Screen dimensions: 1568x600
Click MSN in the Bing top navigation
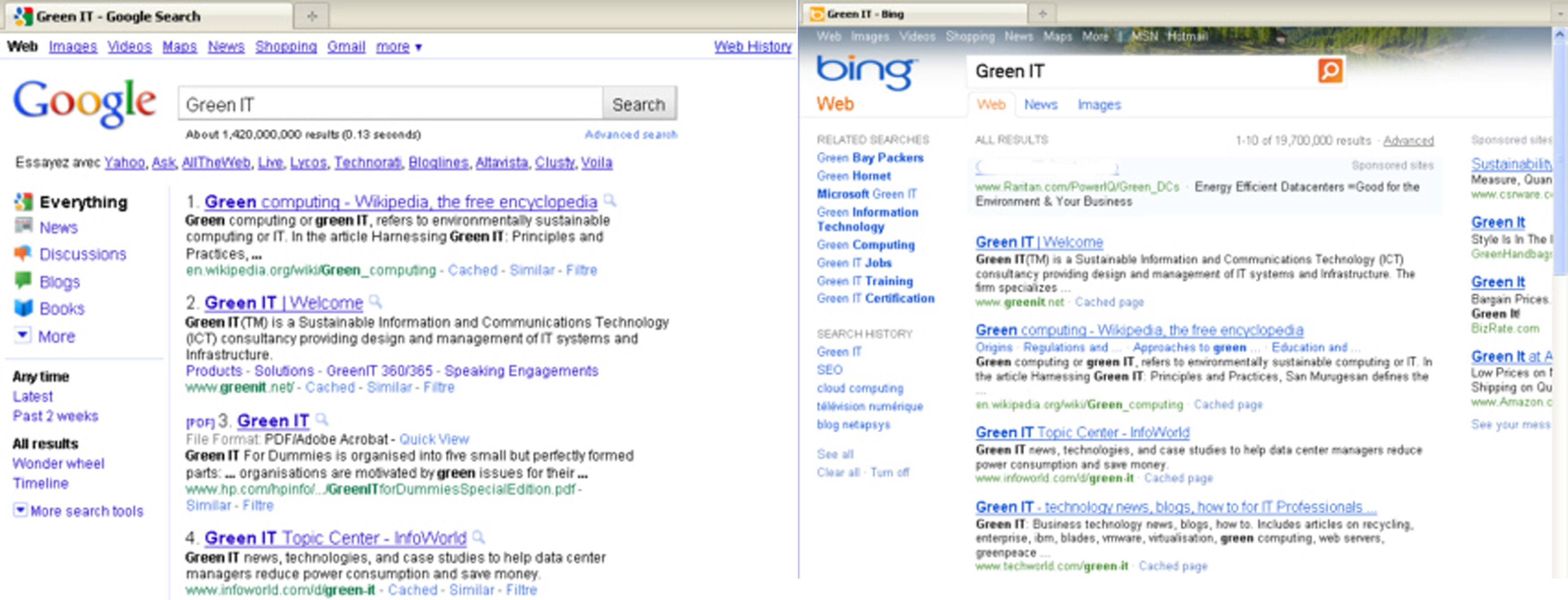pyautogui.click(x=1144, y=37)
